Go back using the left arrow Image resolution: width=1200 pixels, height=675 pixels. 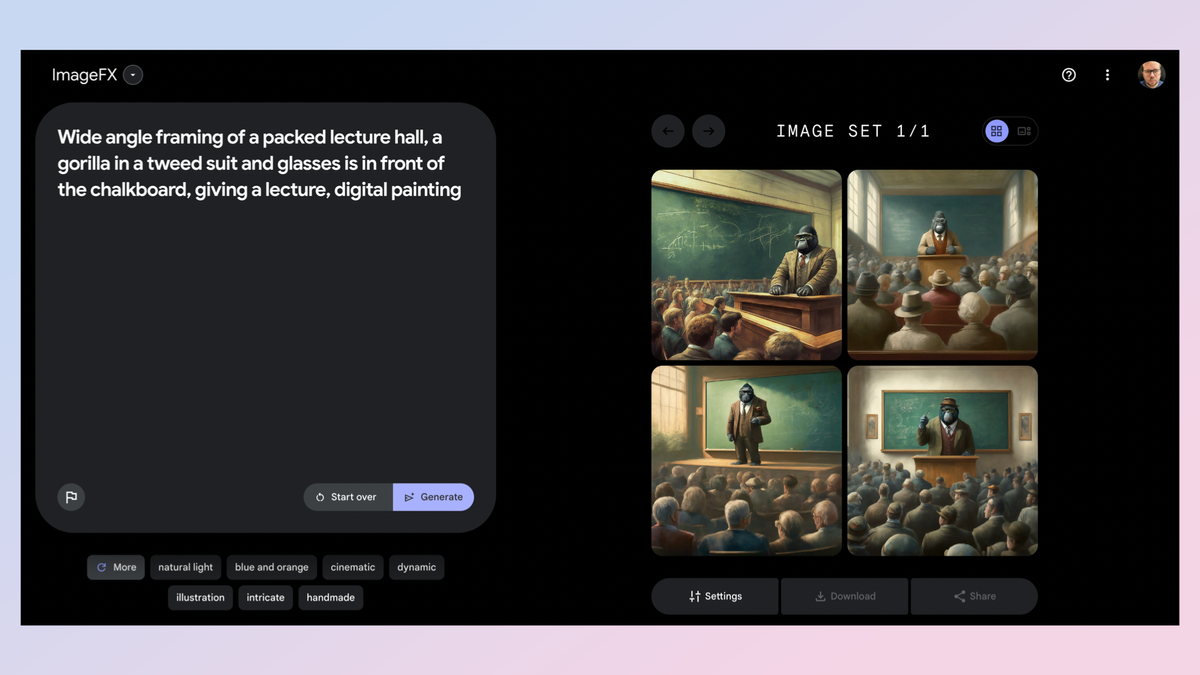668,130
